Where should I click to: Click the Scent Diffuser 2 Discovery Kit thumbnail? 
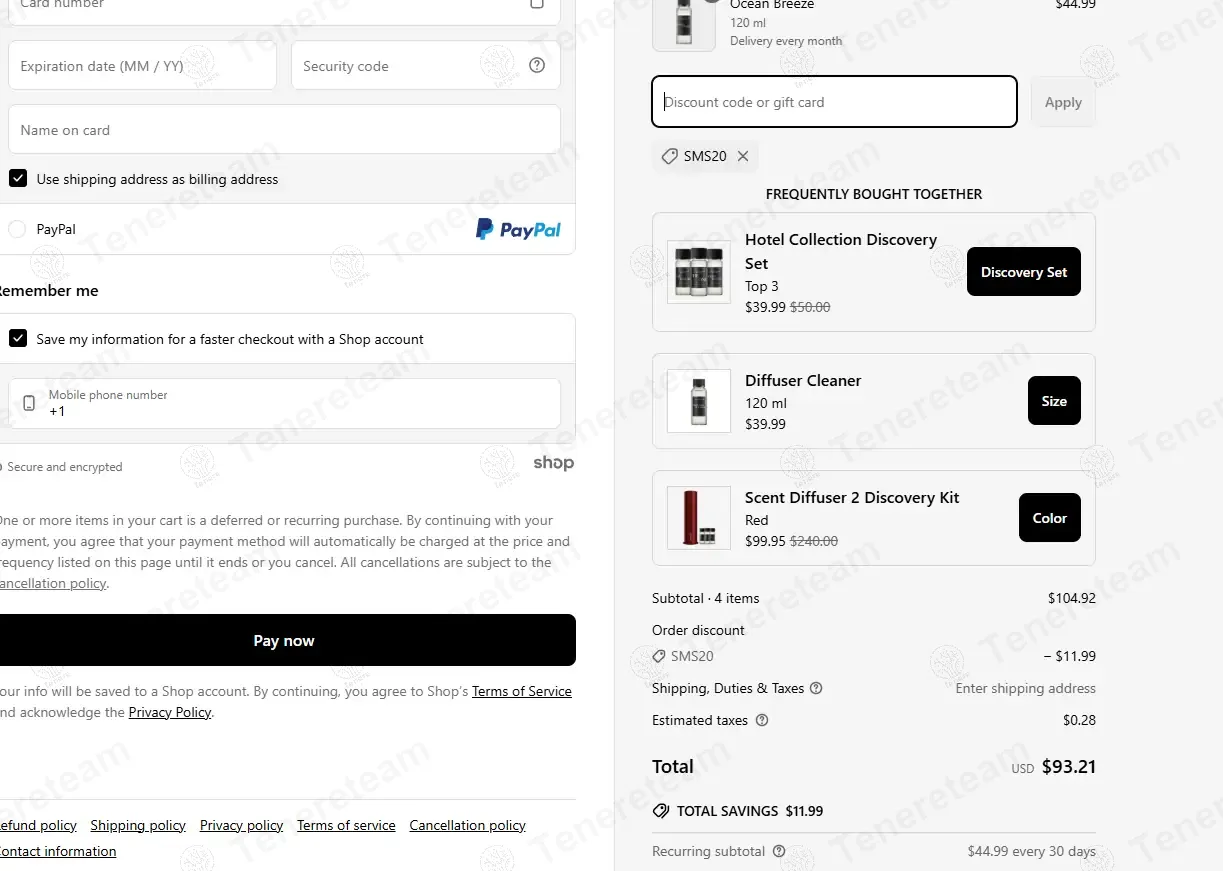698,518
